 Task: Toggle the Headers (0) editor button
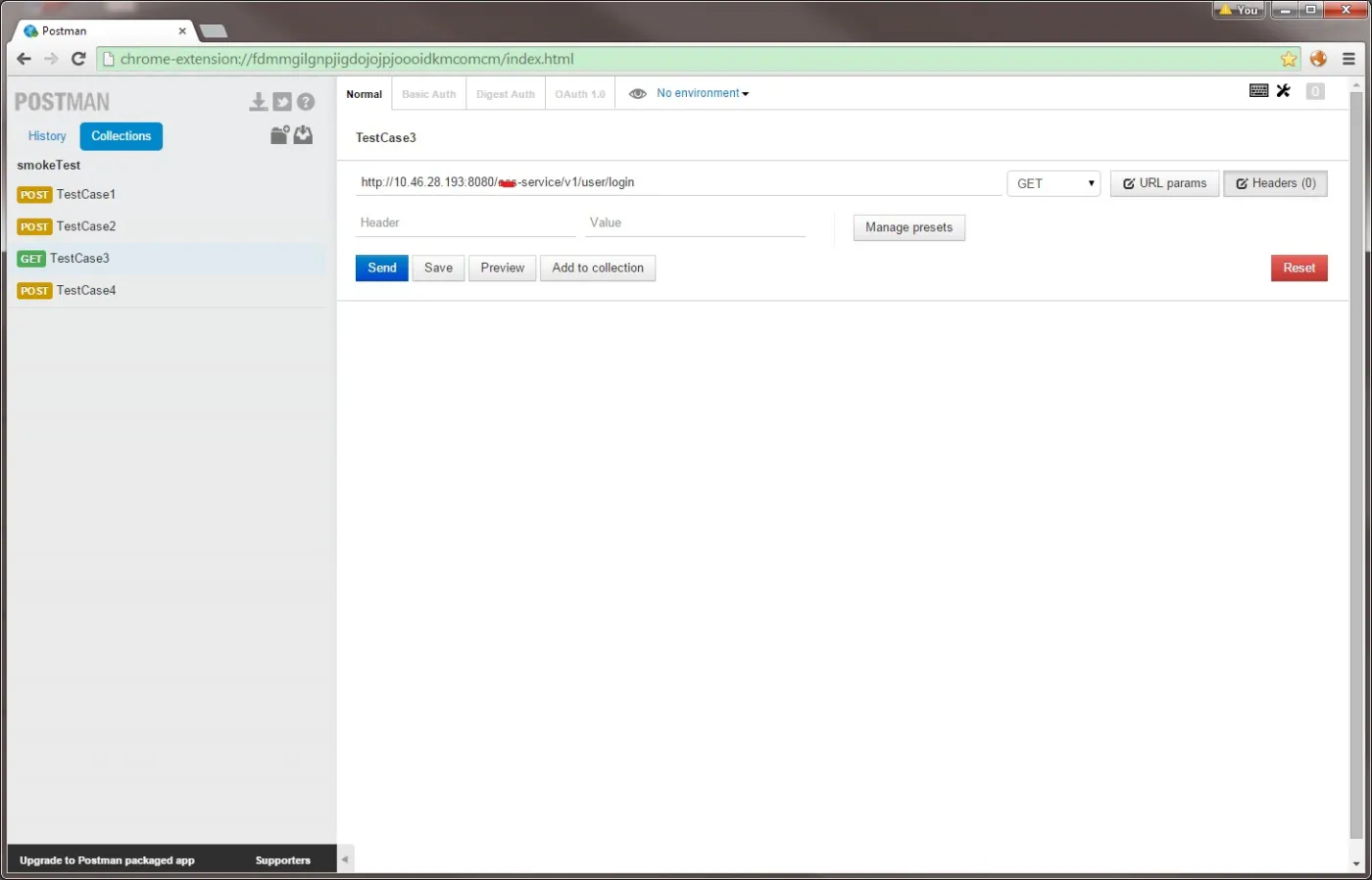coord(1275,183)
